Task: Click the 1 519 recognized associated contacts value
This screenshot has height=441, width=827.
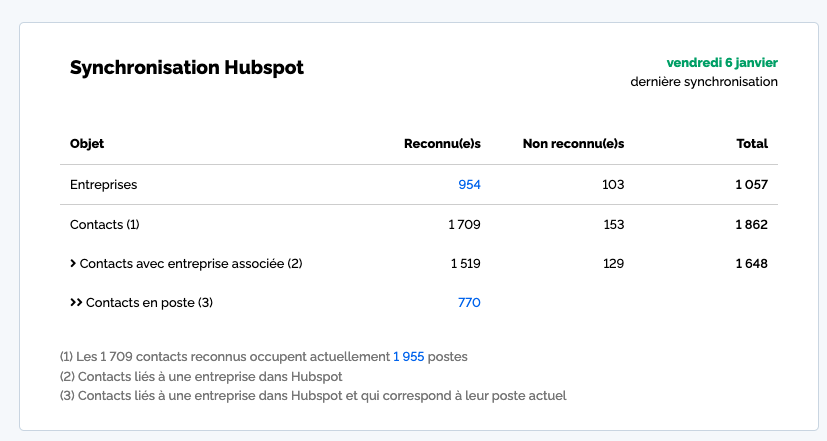Action: (465, 264)
